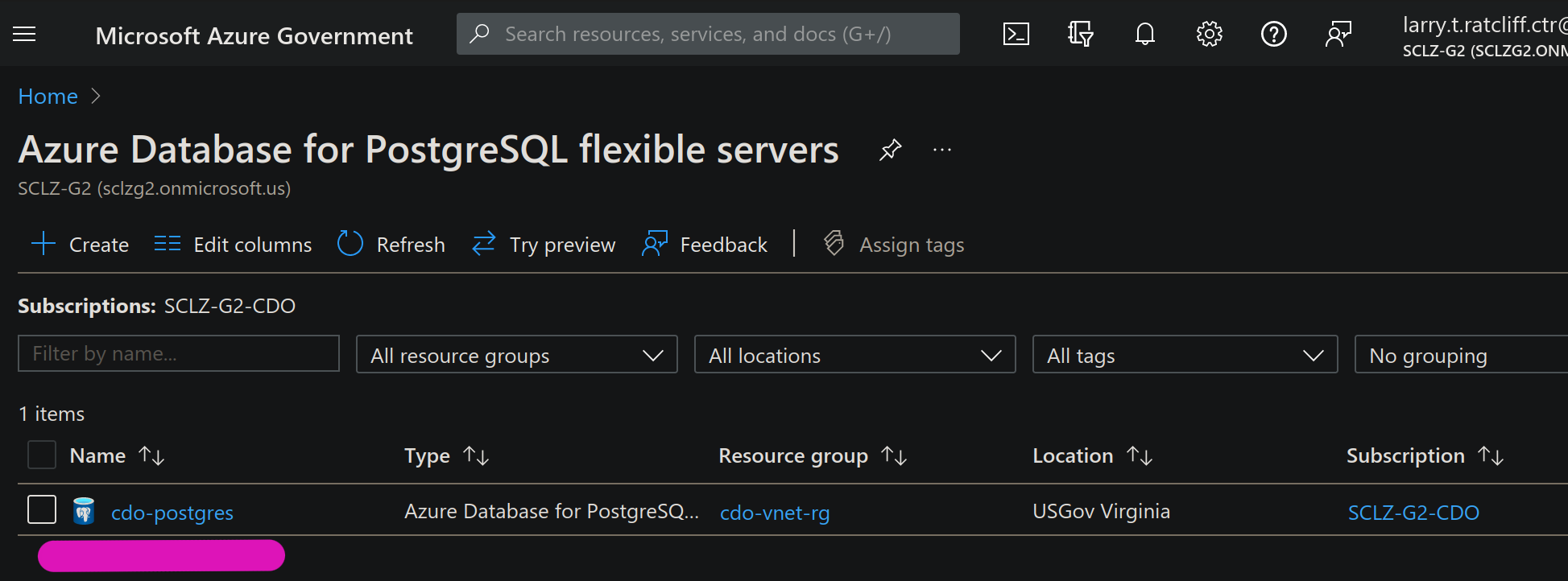Screen dimensions: 1568x581
Task: Click Create to add a server
Action: (x=80, y=245)
